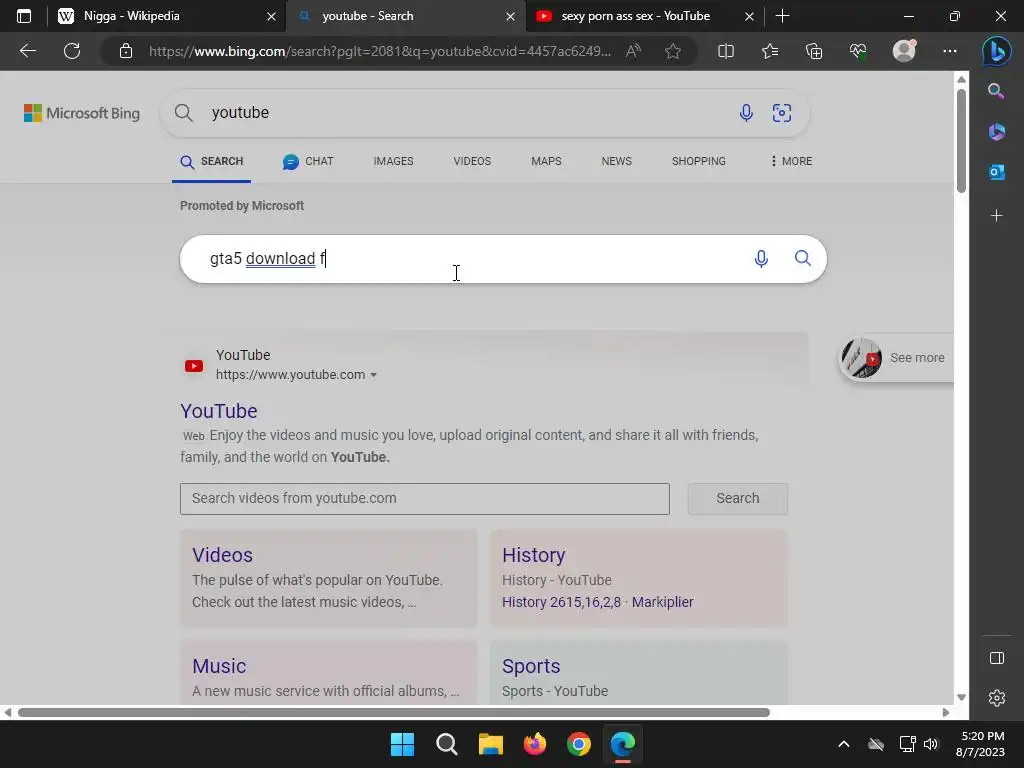This screenshot has height=768, width=1024.
Task: Go to the Microsoft Bing logo home
Action: pos(82,113)
